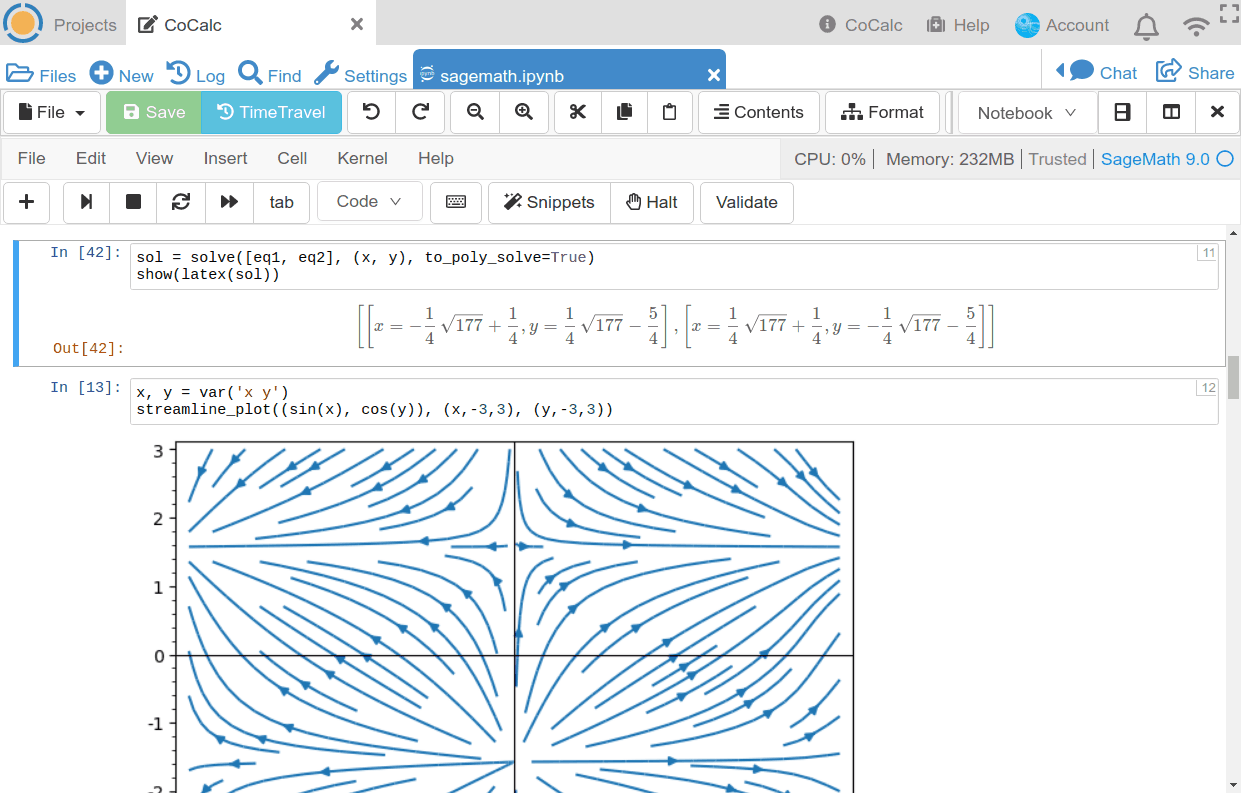1241x793 pixels.
Task: Open the Kernel menu
Action: [362, 158]
